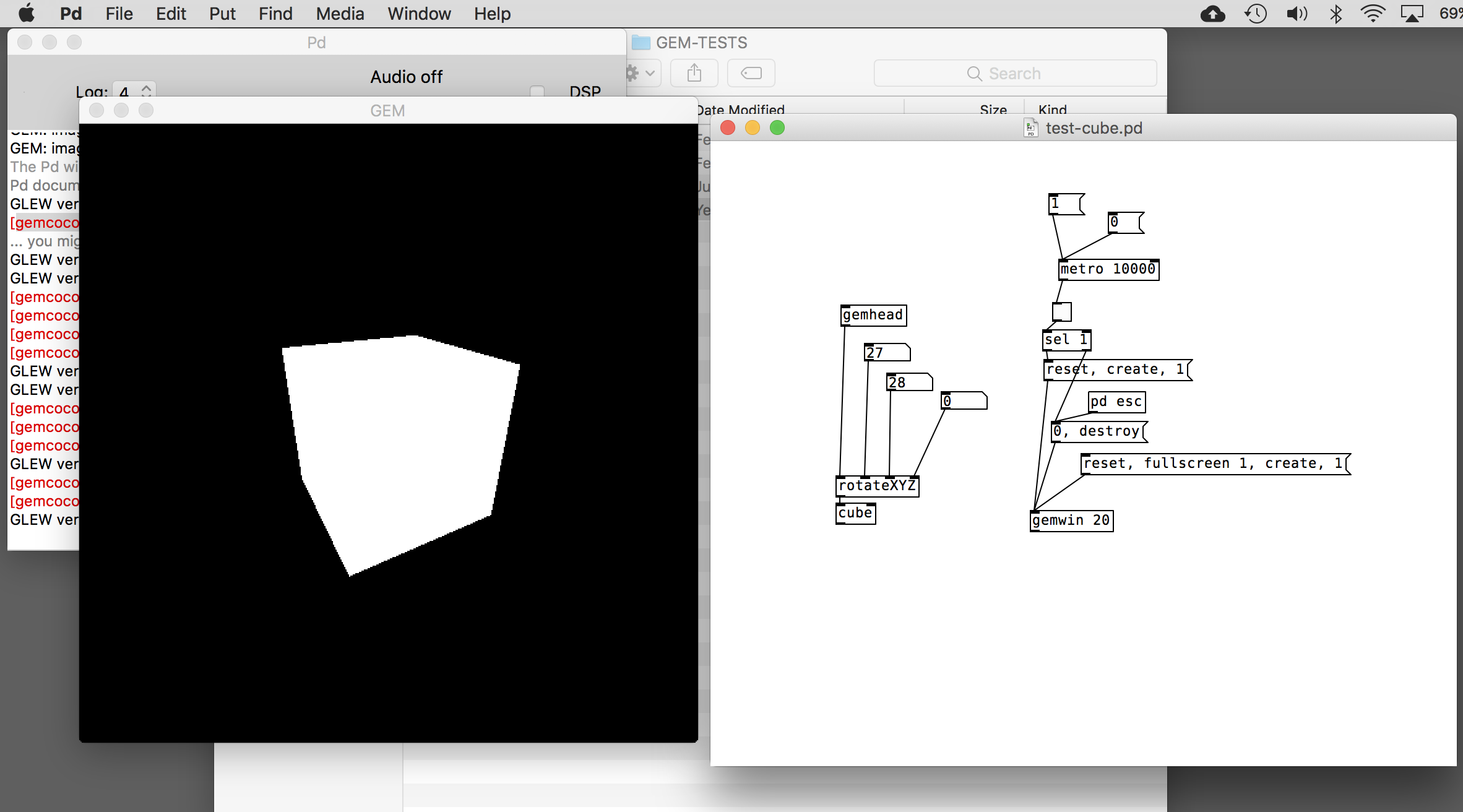Image resolution: width=1463 pixels, height=812 pixels.
Task: Click the GEM window title bar
Action: 388,110
